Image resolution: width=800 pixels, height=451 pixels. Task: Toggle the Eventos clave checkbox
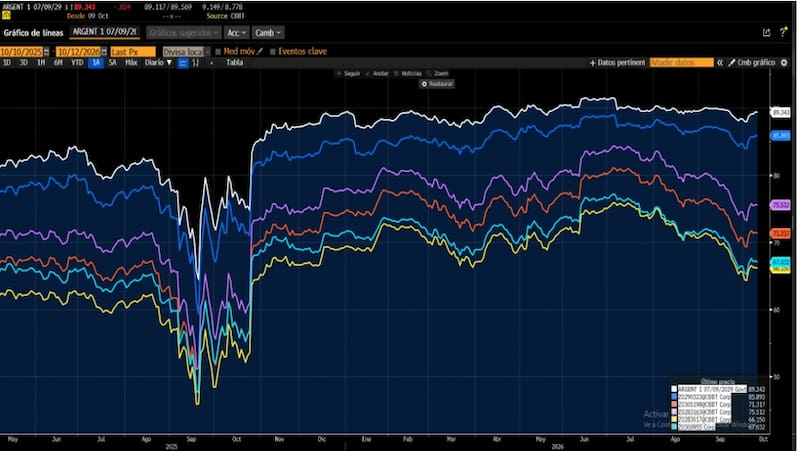(272, 52)
